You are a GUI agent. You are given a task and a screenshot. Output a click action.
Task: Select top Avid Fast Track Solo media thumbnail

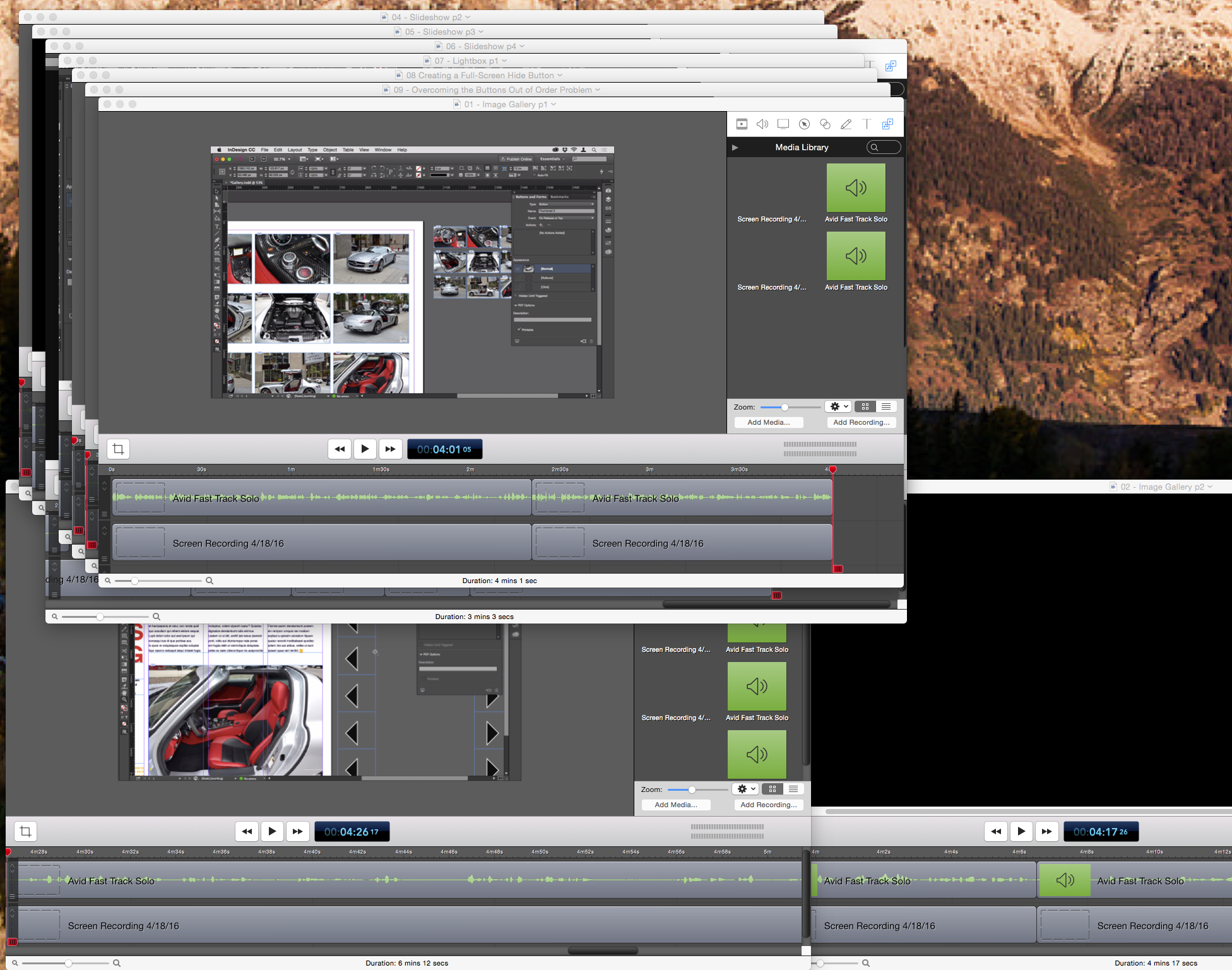tap(856, 188)
